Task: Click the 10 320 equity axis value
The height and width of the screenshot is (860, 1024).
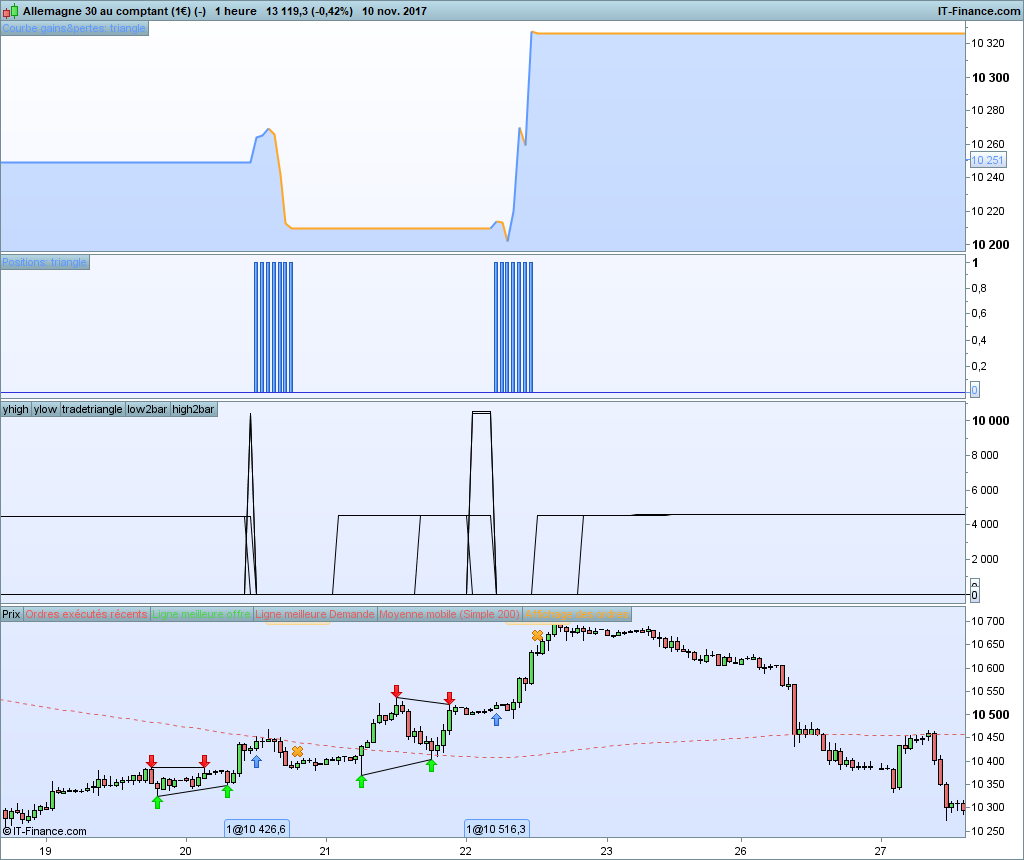Action: pos(988,43)
